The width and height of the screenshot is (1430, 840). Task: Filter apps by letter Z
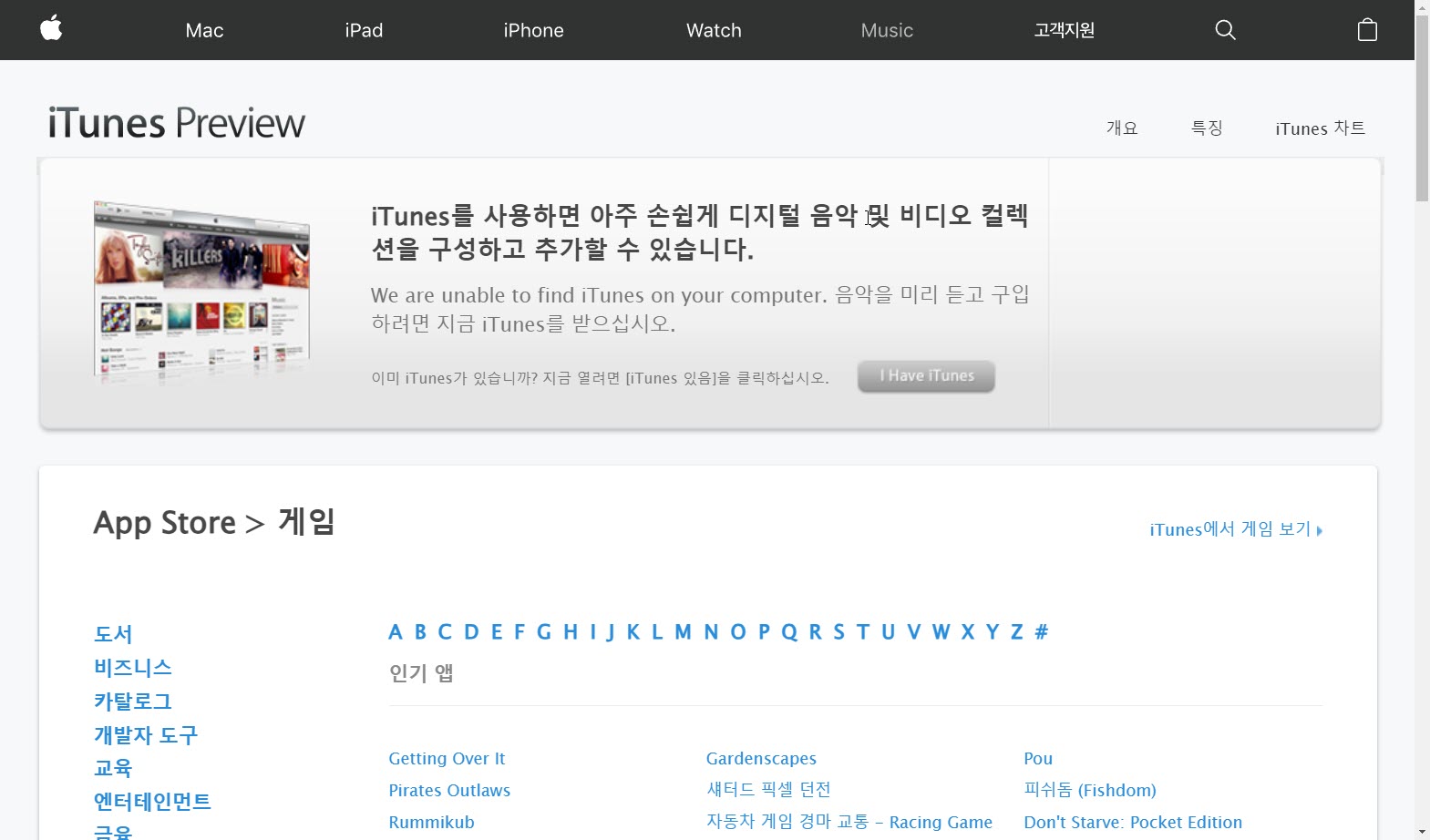coord(1017,632)
